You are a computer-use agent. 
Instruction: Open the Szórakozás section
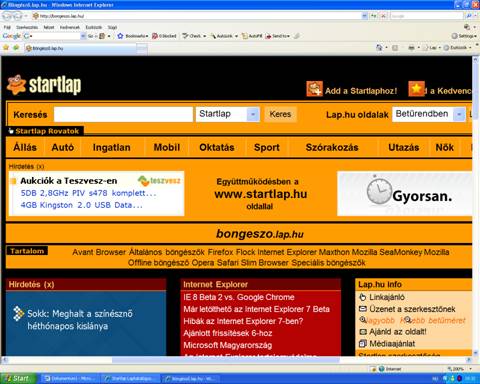(332, 147)
